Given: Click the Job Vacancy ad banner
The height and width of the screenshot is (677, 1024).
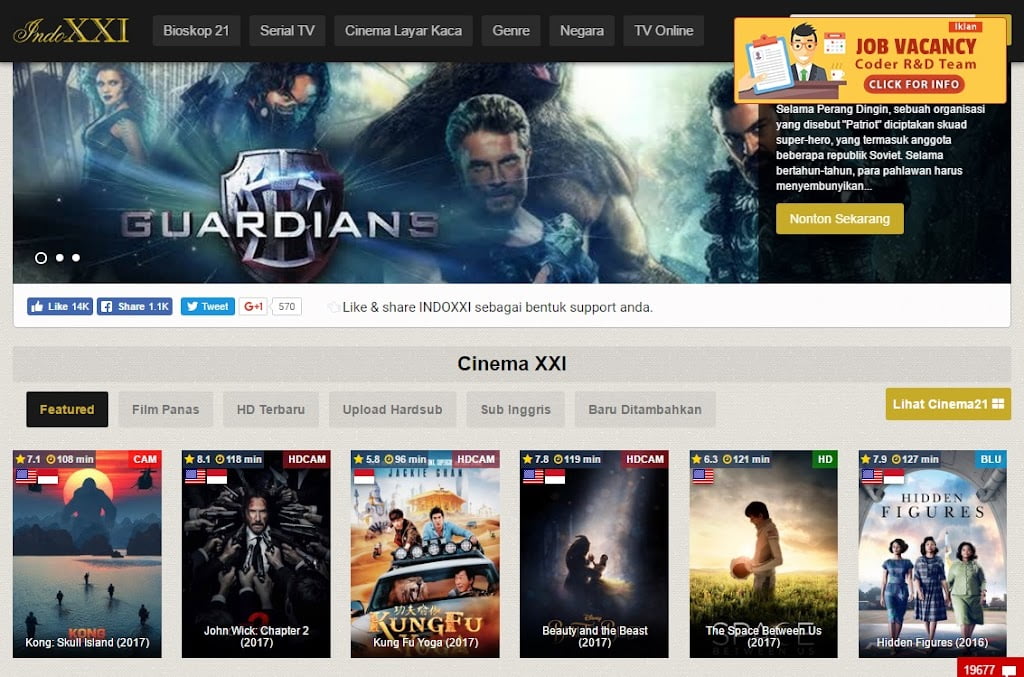Looking at the screenshot, I should [x=870, y=60].
